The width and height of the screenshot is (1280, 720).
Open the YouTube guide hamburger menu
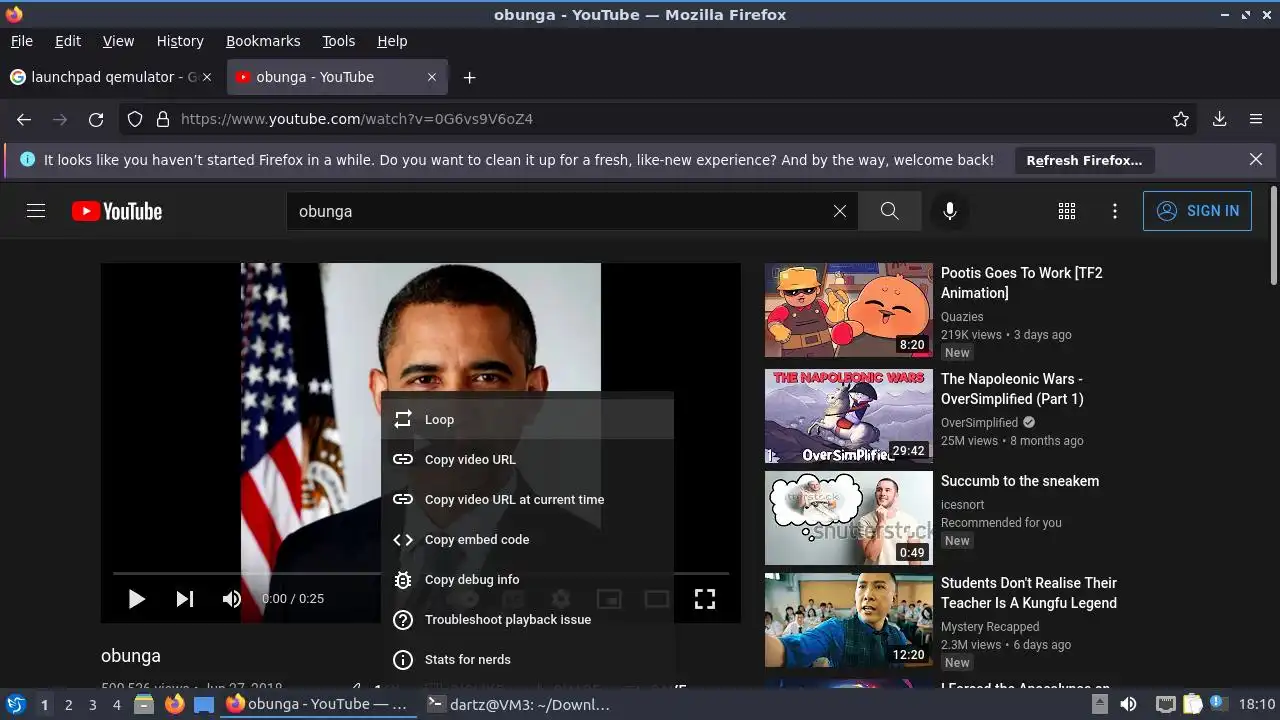36,211
